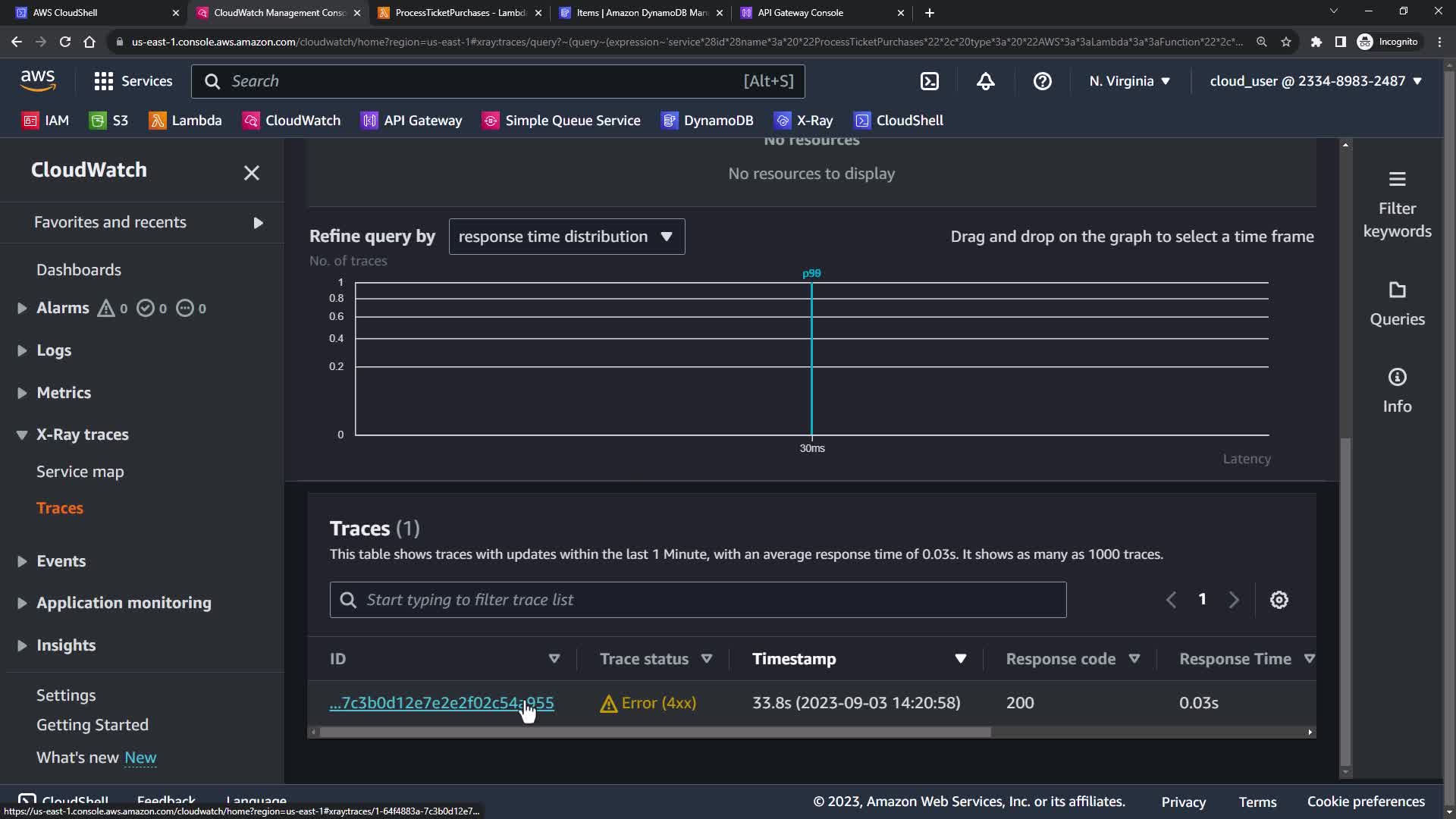Open the X-Ray shortcut in favorites bar
The width and height of the screenshot is (1456, 819).
(x=803, y=121)
